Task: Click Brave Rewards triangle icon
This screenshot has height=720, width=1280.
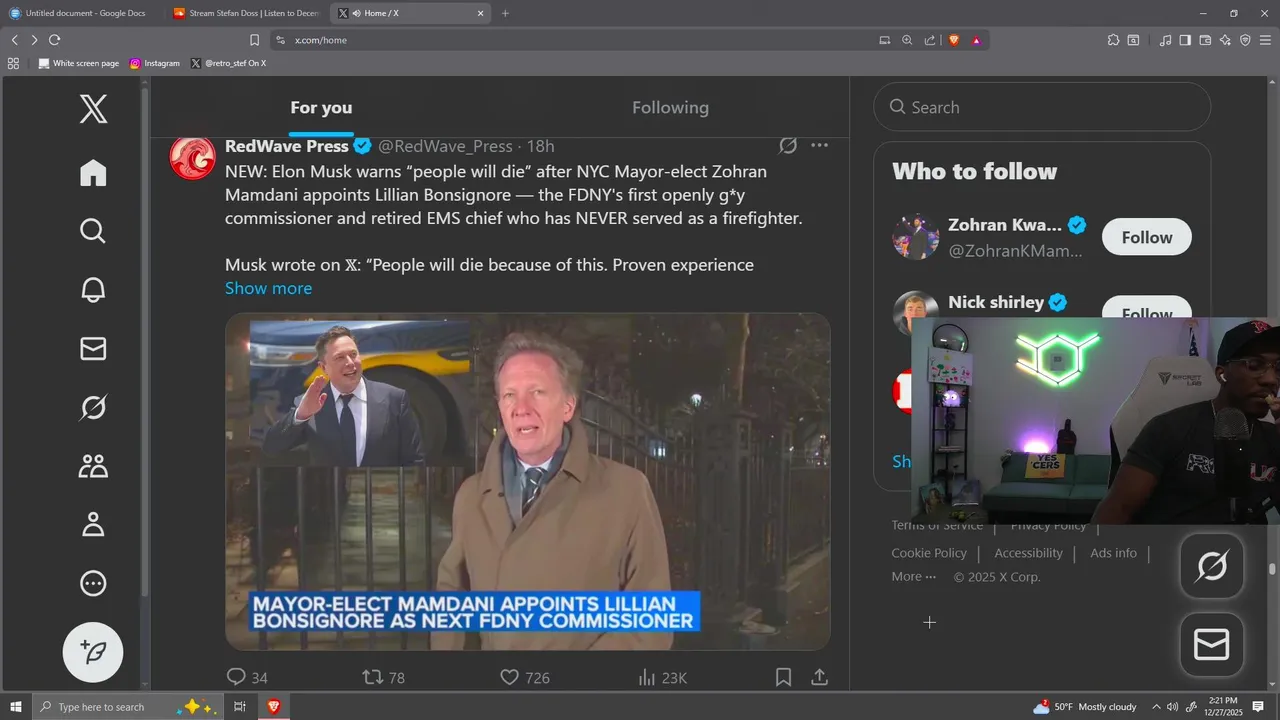Action: click(x=976, y=40)
